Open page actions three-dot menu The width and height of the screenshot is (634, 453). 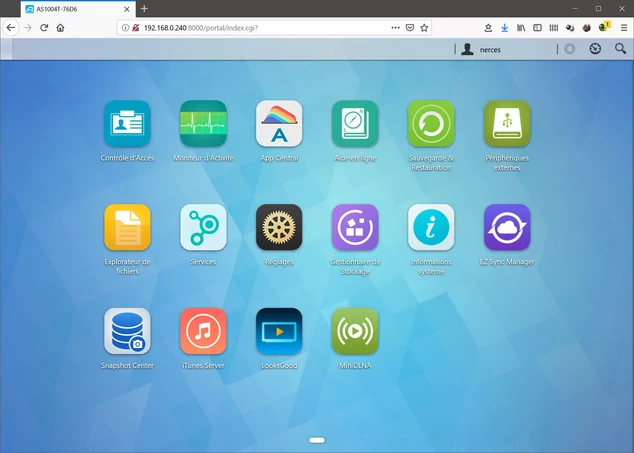point(395,28)
